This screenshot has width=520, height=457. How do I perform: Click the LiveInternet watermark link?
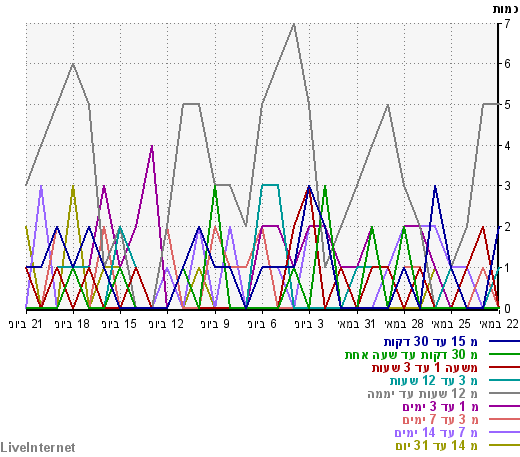point(38,448)
